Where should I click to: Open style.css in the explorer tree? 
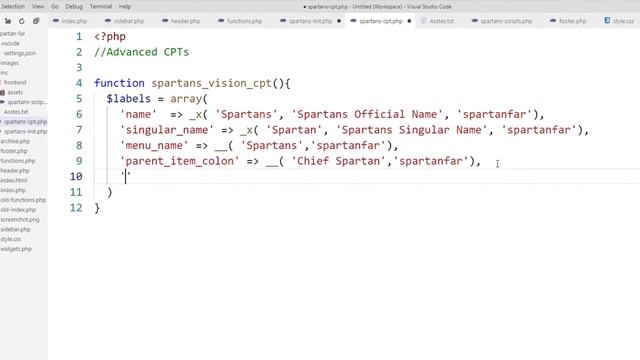11,239
